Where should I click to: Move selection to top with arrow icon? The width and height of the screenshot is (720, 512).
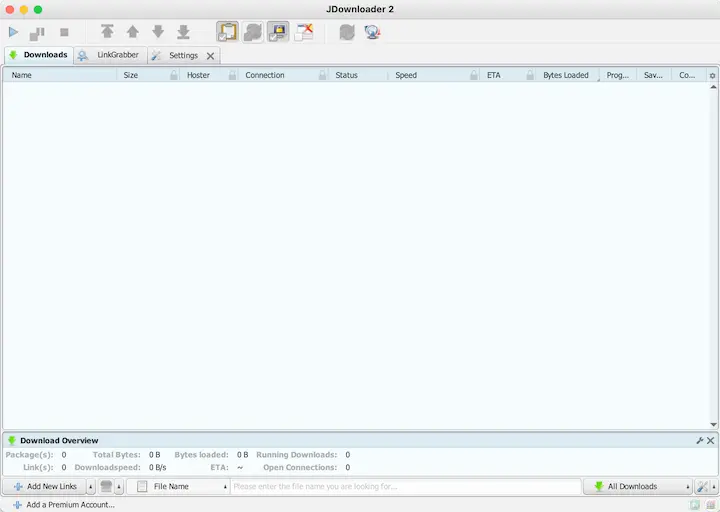[x=107, y=32]
